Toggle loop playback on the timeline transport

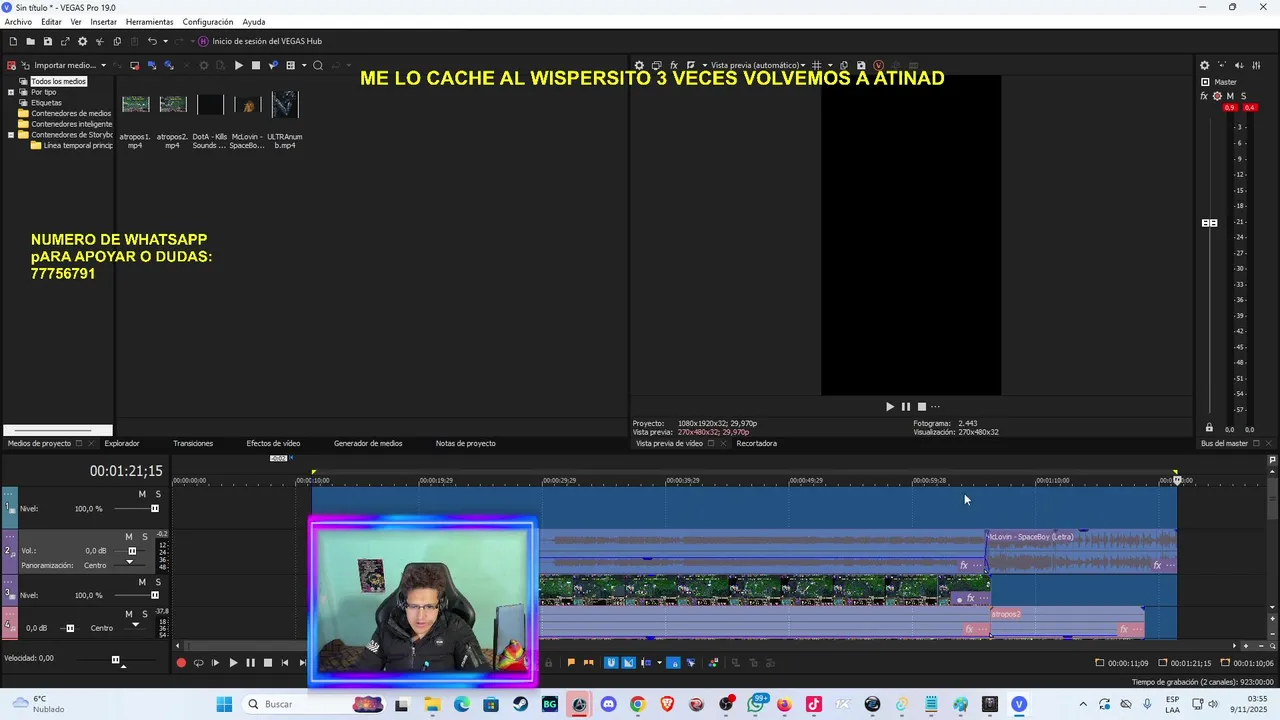point(198,662)
